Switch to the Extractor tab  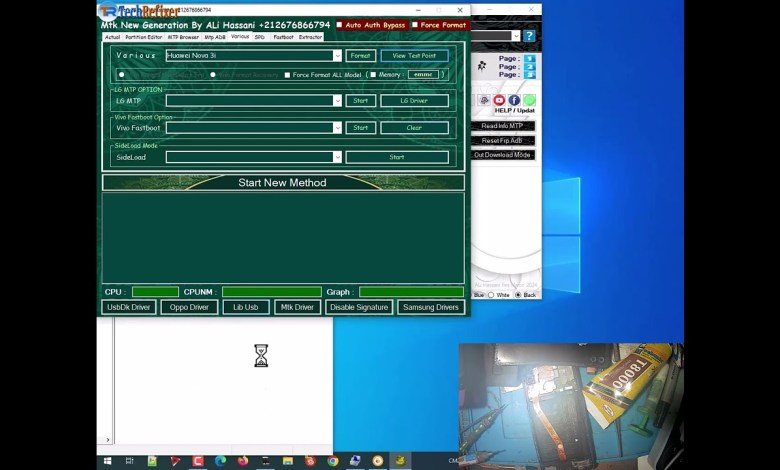pyautogui.click(x=310, y=37)
